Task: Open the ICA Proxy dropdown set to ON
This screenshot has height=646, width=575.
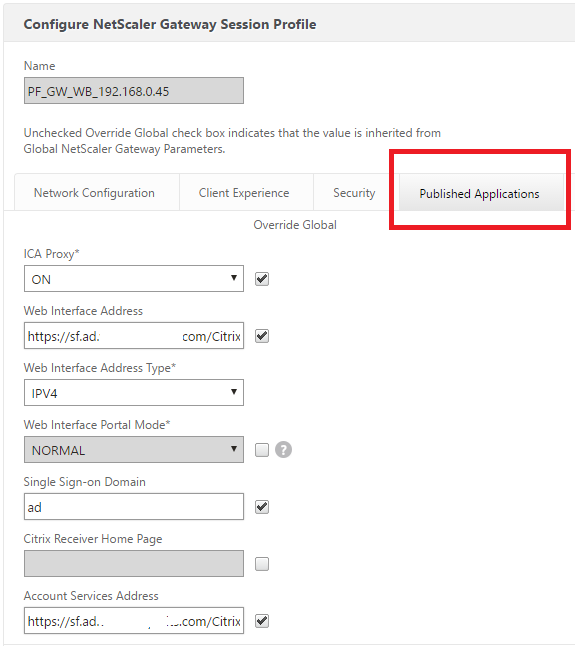Action: 134,279
